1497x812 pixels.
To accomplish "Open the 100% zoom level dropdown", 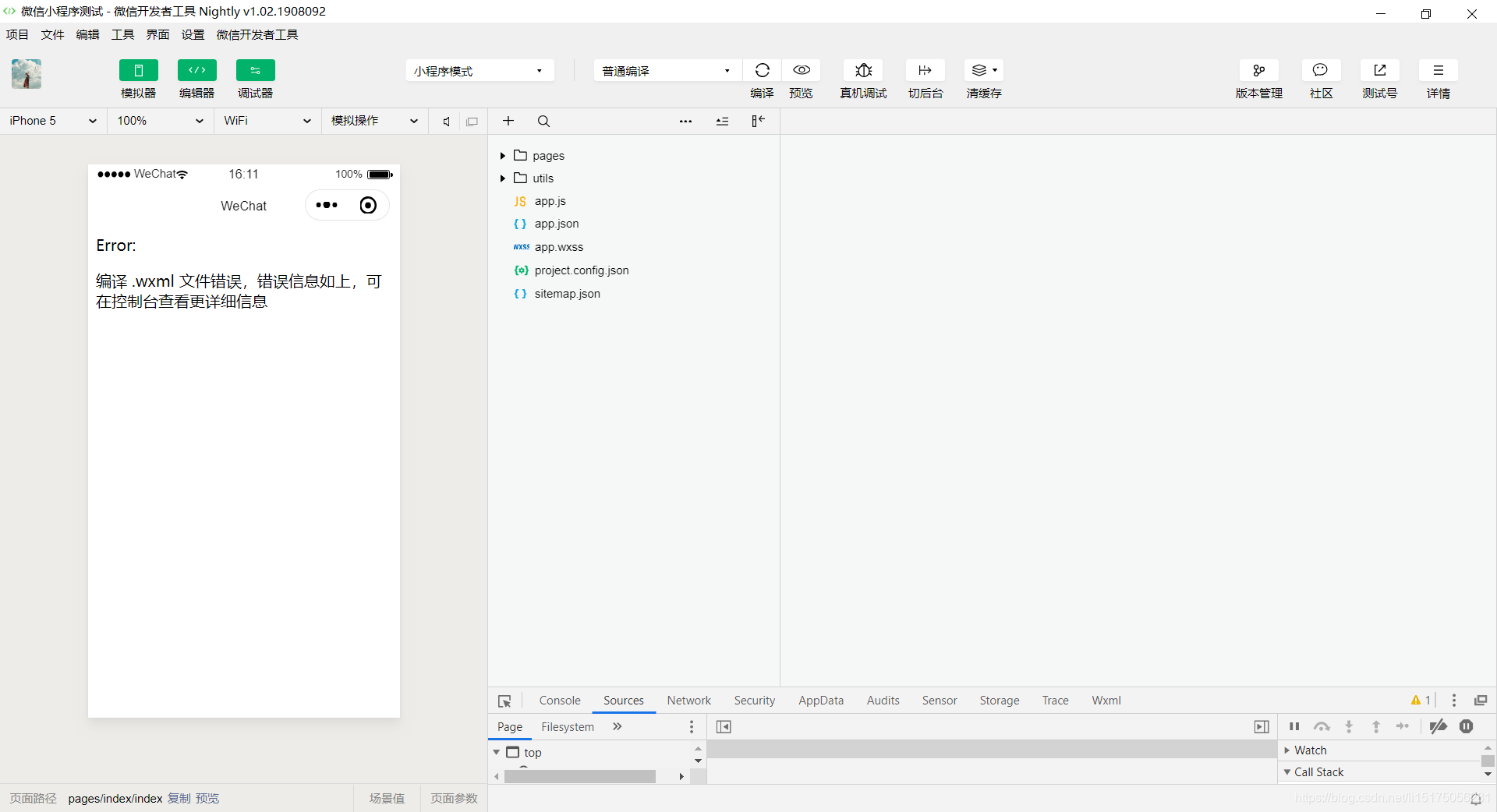I will pyautogui.click(x=160, y=121).
